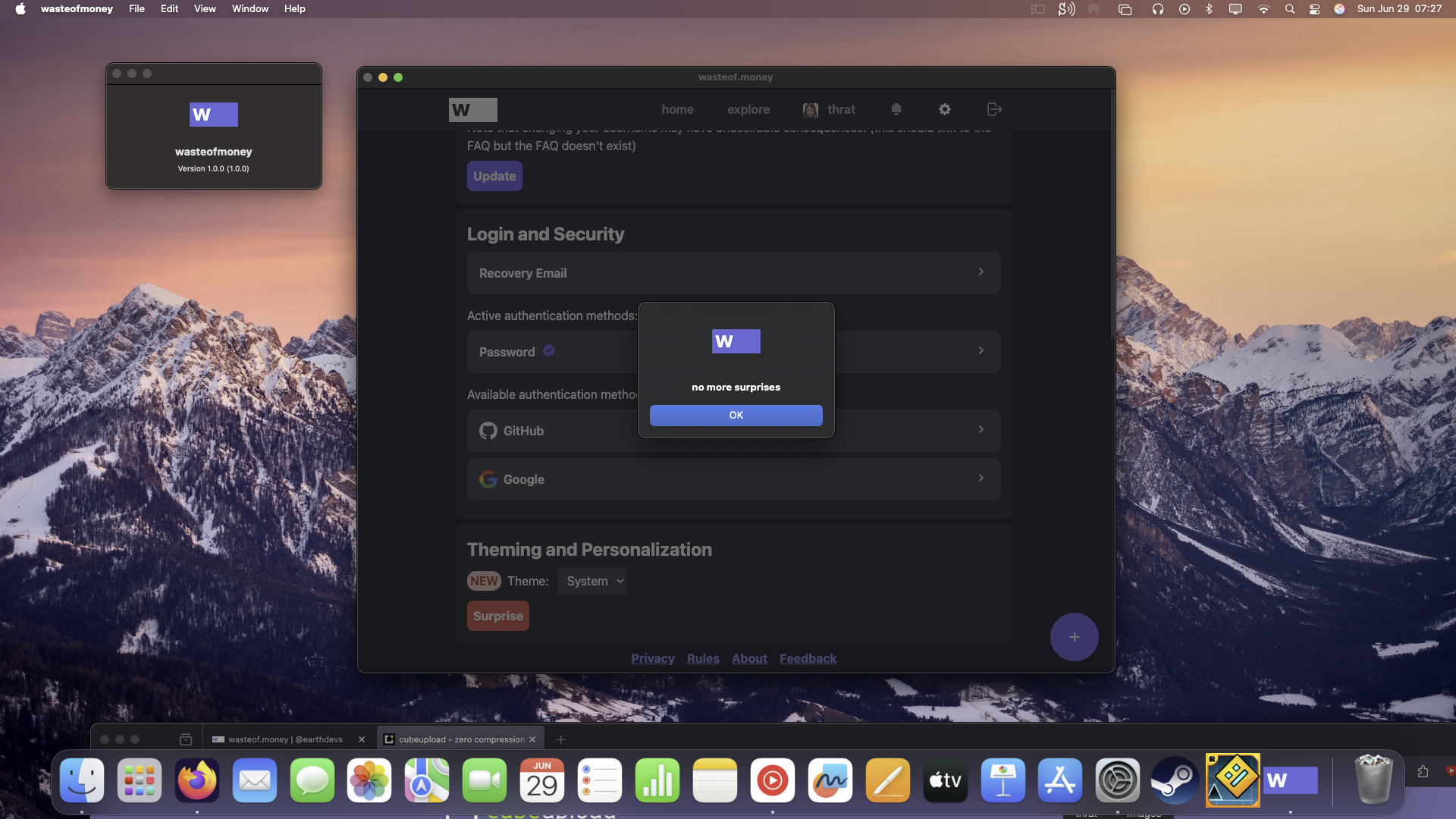Click the Feedback footer link
1456x819 pixels.
808,658
